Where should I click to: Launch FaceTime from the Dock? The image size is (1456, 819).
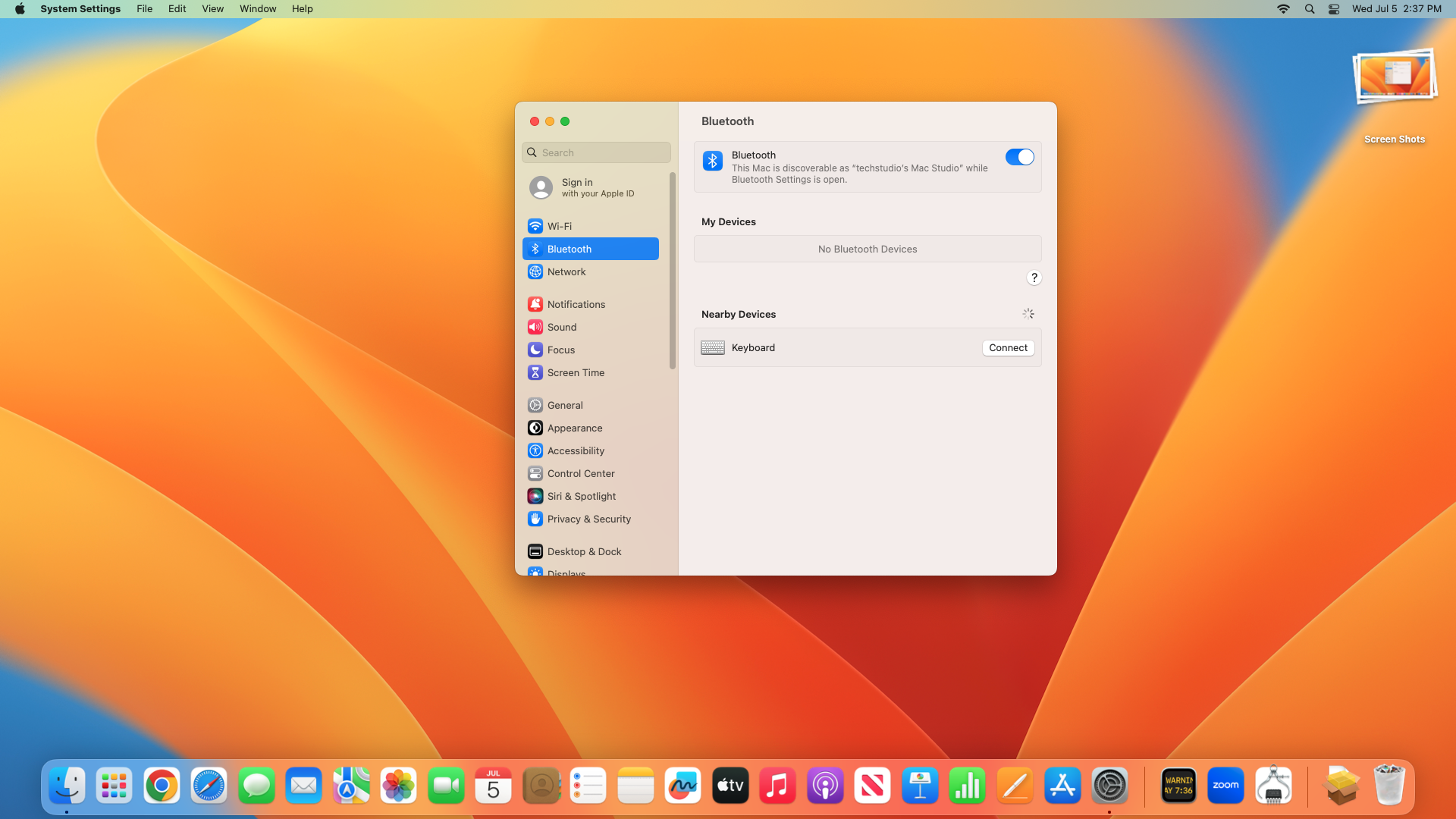(x=446, y=786)
